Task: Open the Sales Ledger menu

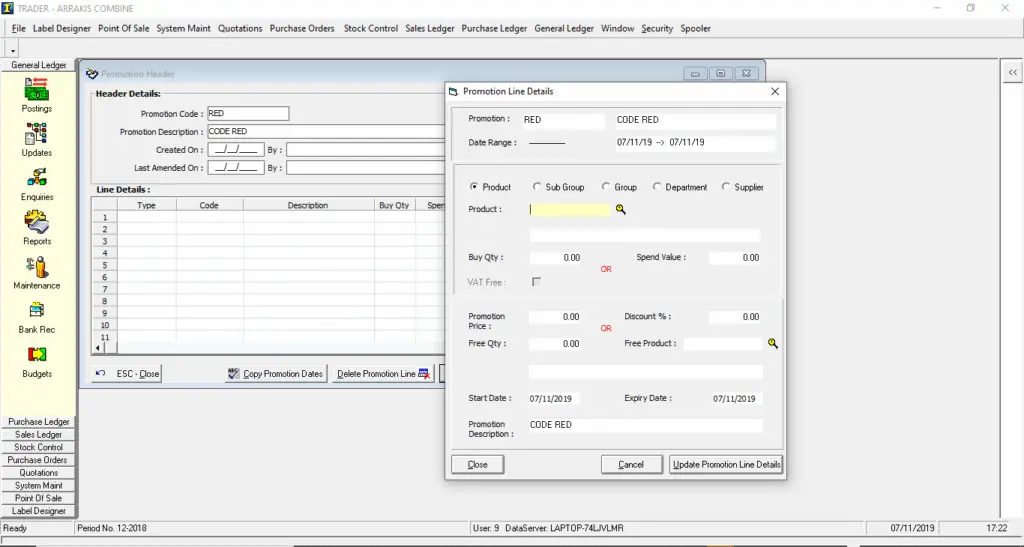Action: tap(430, 29)
